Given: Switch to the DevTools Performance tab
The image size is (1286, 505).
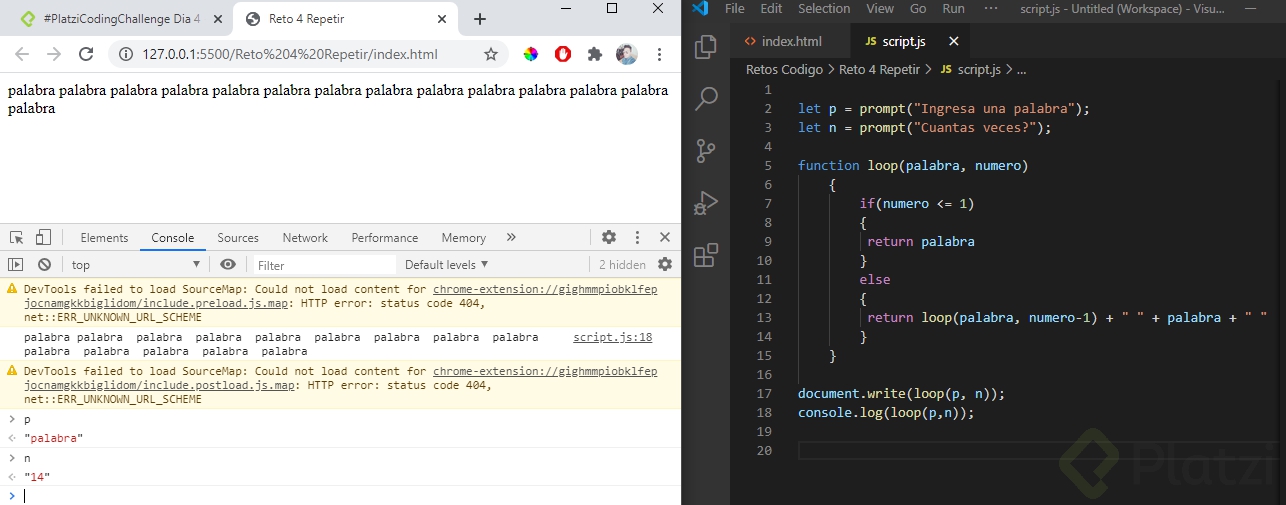Looking at the screenshot, I should 385,238.
